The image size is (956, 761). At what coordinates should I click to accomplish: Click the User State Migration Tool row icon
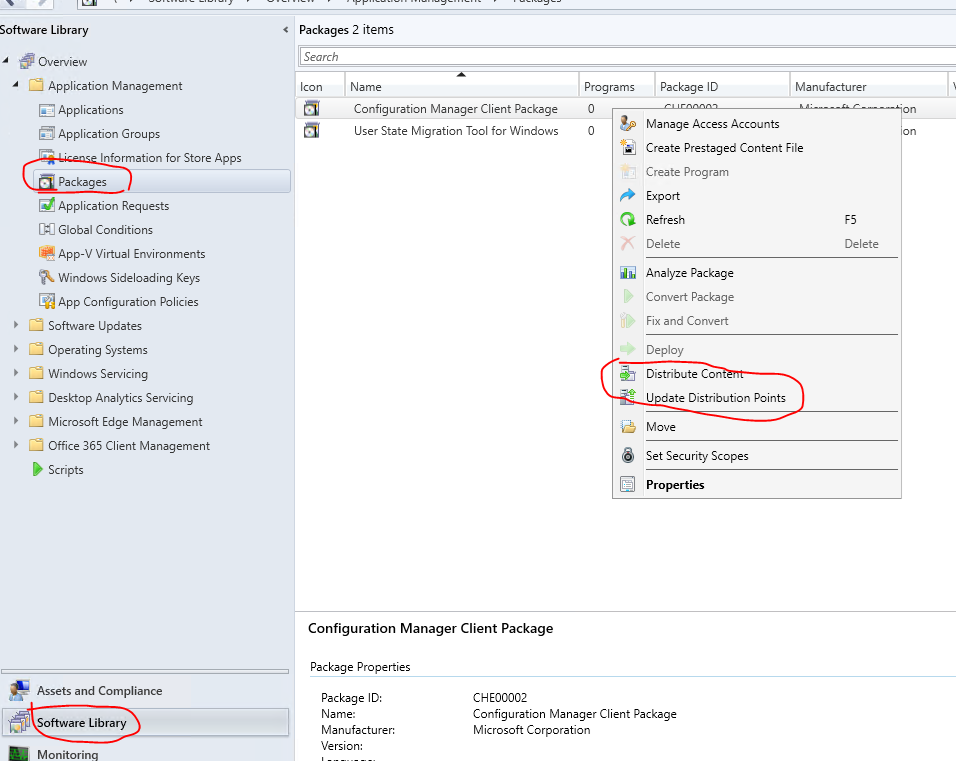pos(312,130)
